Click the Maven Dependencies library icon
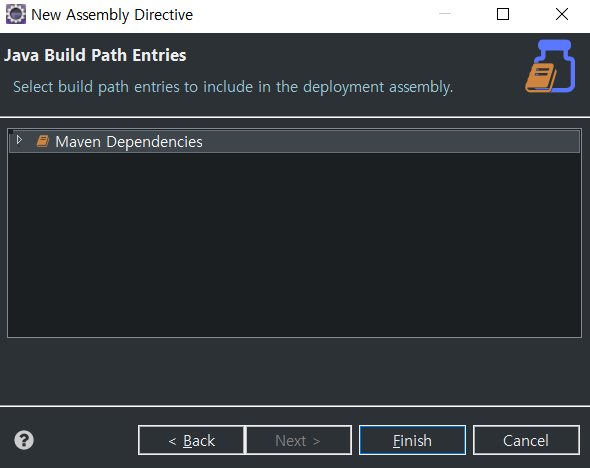Screen dimensions: 590x468 pyautogui.click(x=43, y=141)
